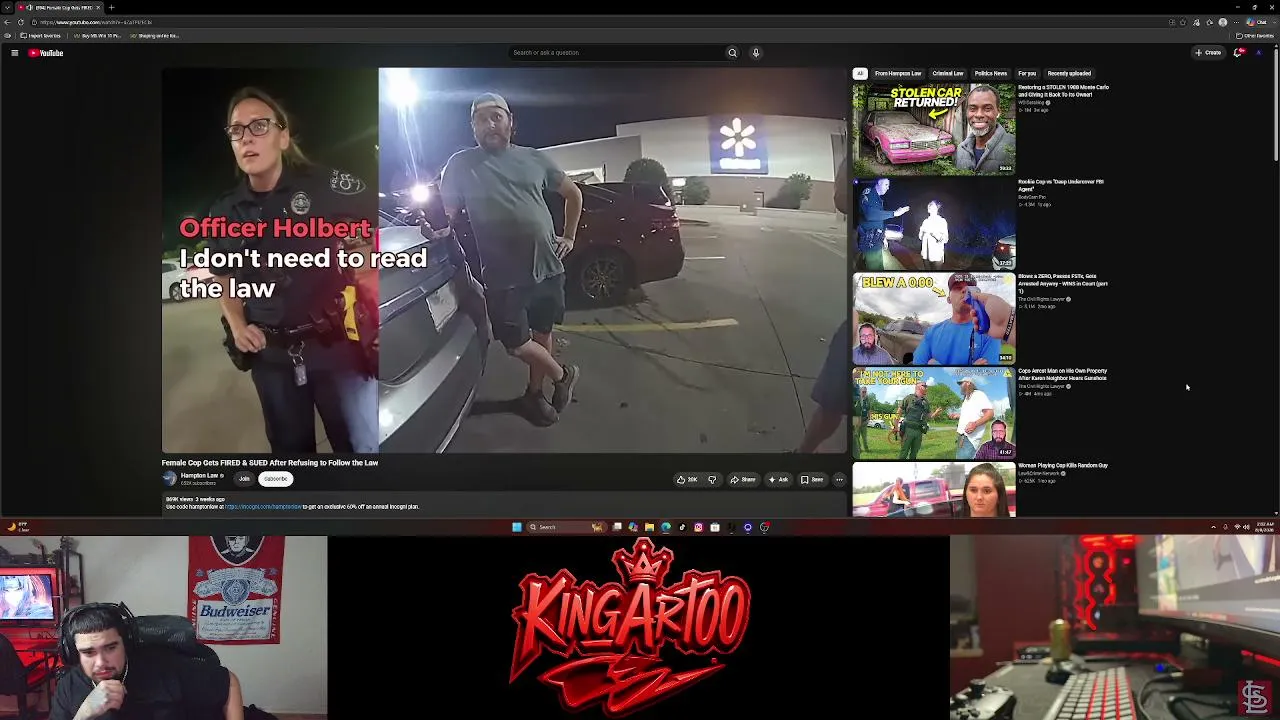The width and height of the screenshot is (1280, 720).
Task: Reload the page with the refresh icon
Action: pyautogui.click(x=21, y=22)
